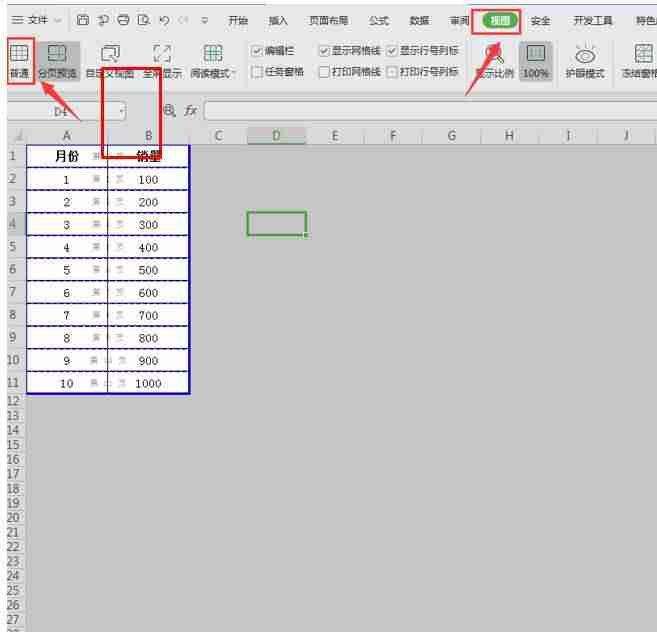Click month cell with value 10
Image resolution: width=657 pixels, height=632 pixels.
(x=67, y=383)
